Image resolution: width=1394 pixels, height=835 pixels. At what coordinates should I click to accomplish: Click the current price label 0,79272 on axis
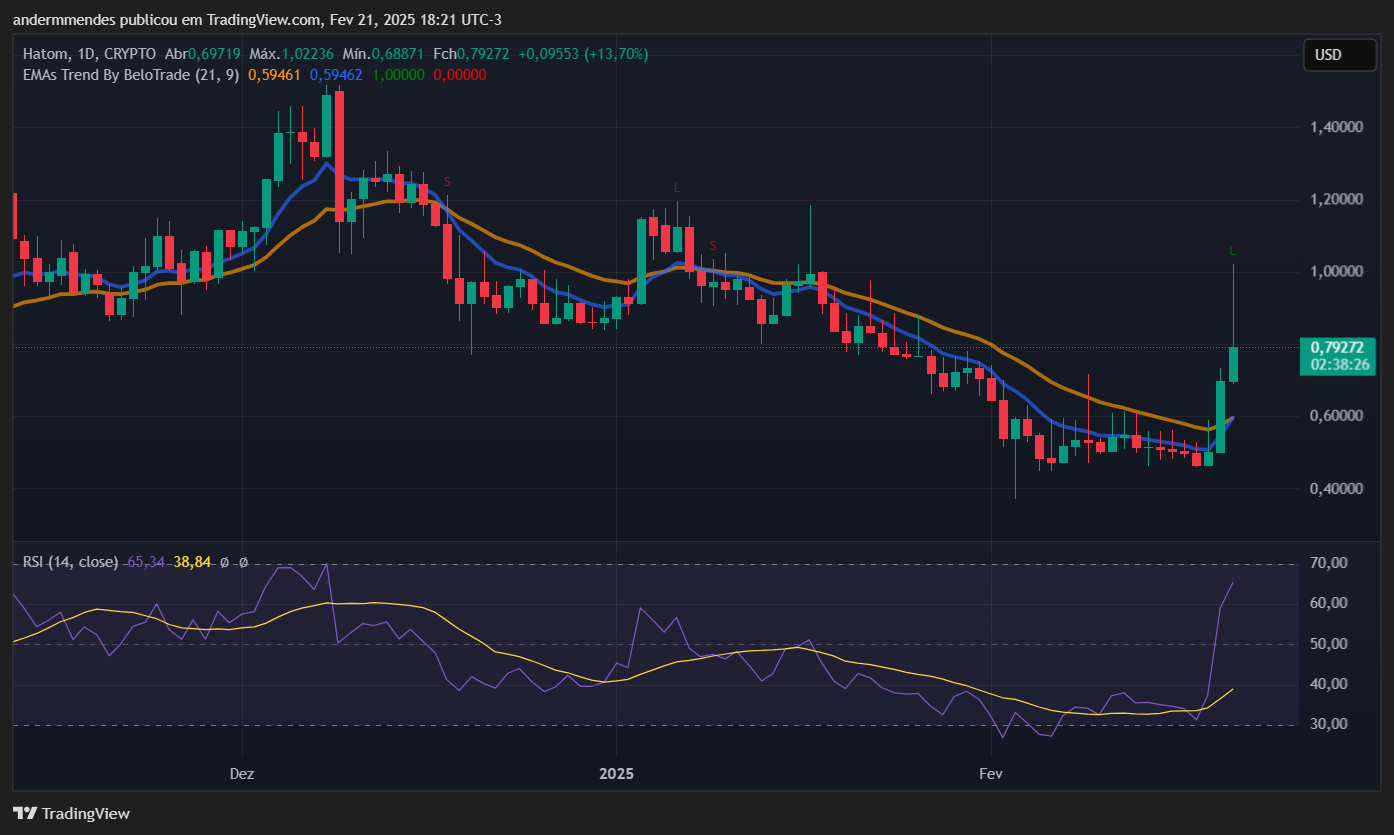point(1338,347)
